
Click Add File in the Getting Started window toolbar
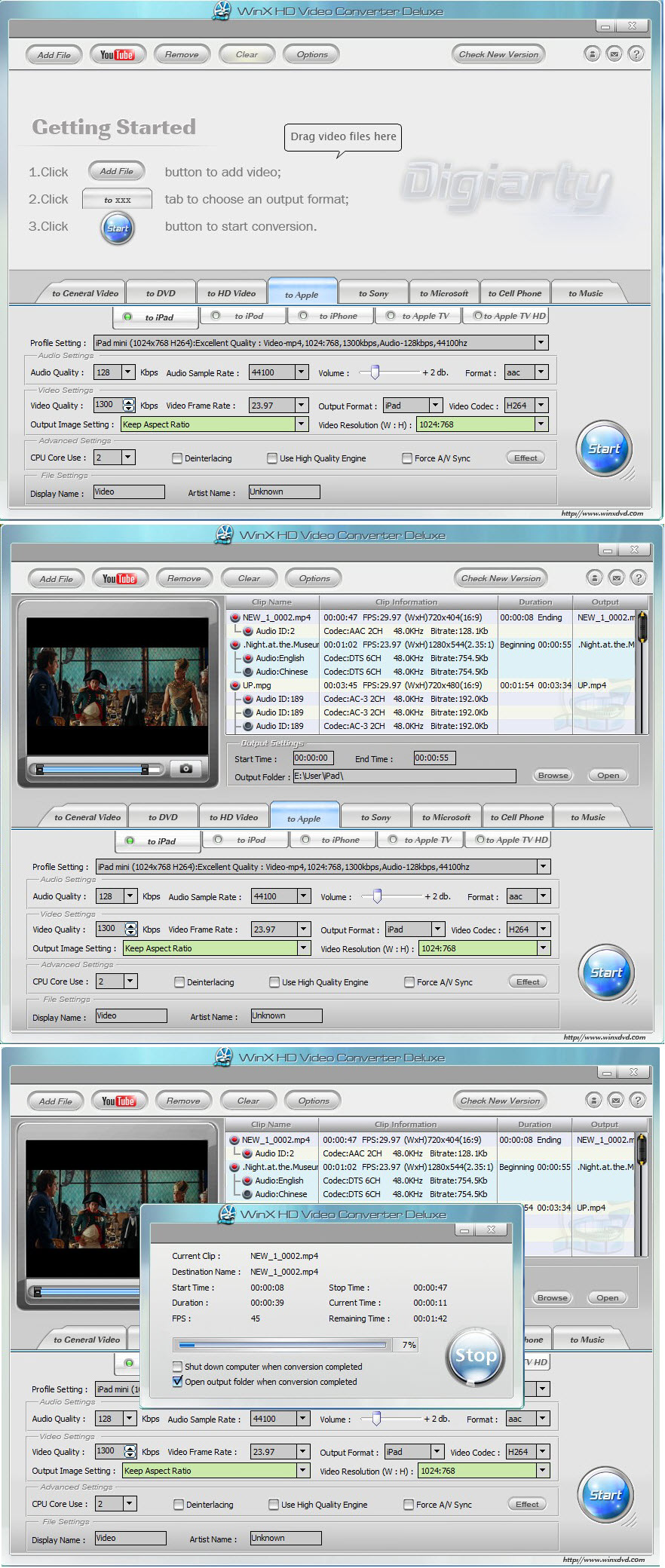[x=54, y=54]
